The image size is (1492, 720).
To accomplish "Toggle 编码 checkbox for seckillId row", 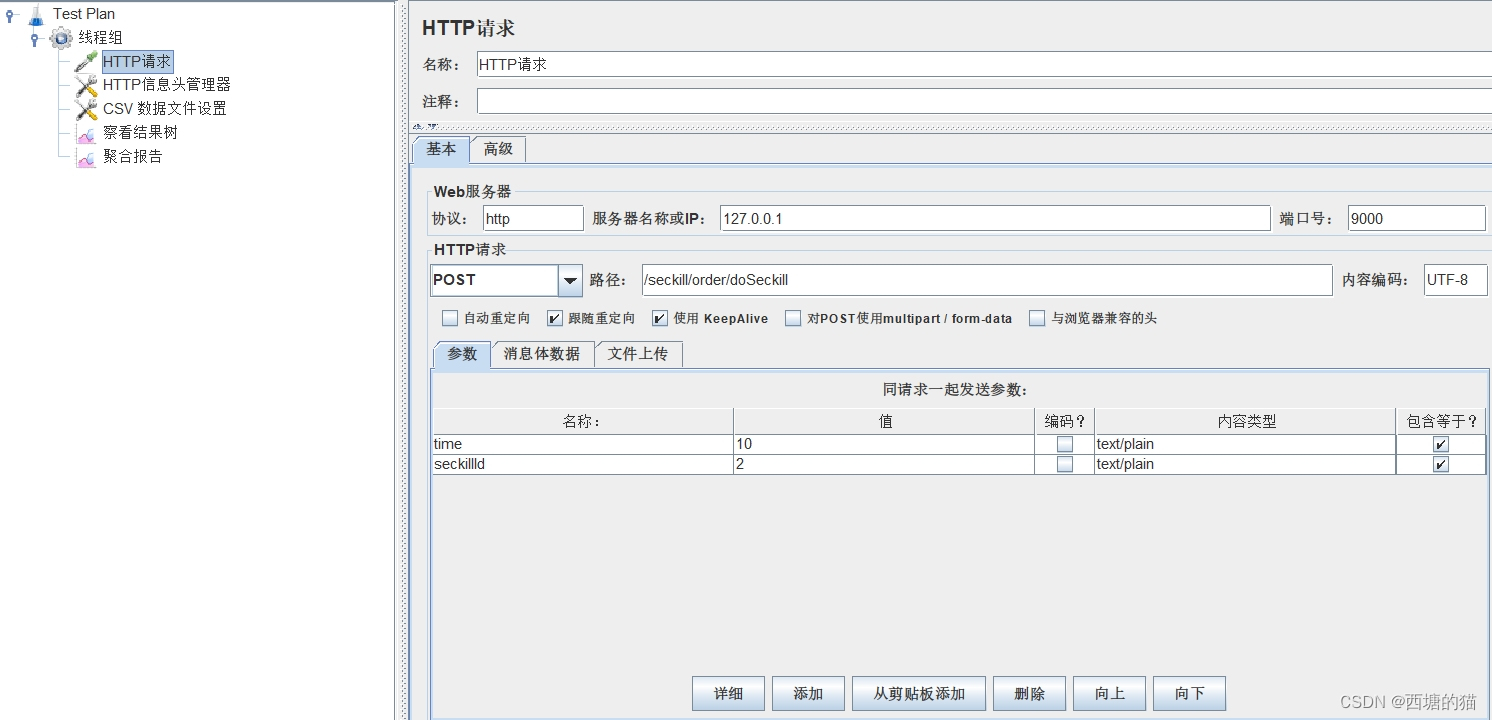I will tap(1065, 464).
